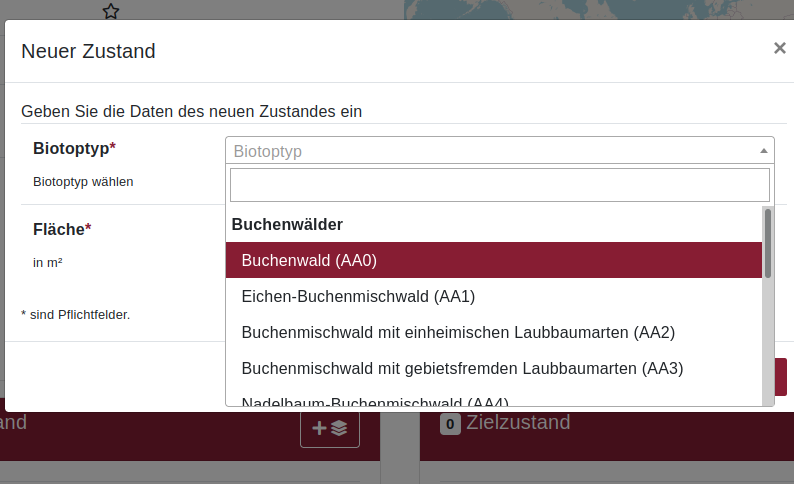Viewport: 794px width, 484px height.
Task: Click the red submit button edge
Action: 780,377
